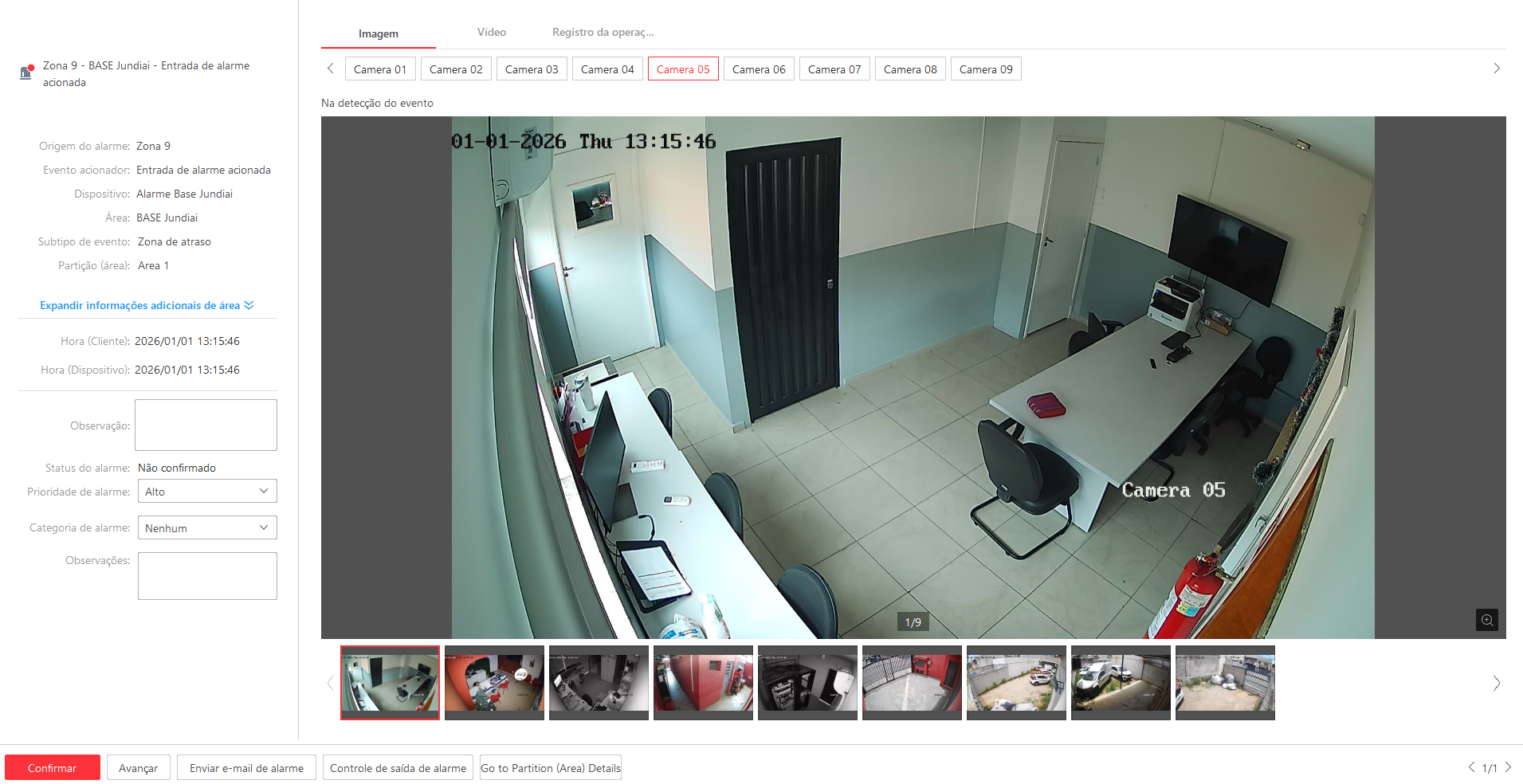Go to next alarm page arrow
The width and height of the screenshot is (1523, 784).
tap(1508, 767)
